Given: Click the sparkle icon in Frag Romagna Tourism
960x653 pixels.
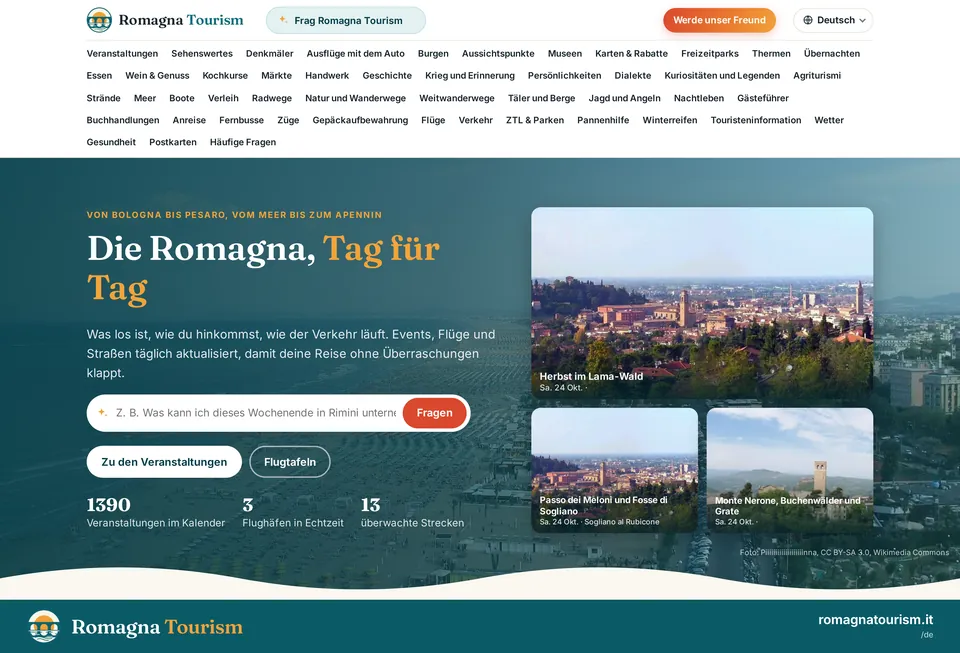Looking at the screenshot, I should pos(283,20).
